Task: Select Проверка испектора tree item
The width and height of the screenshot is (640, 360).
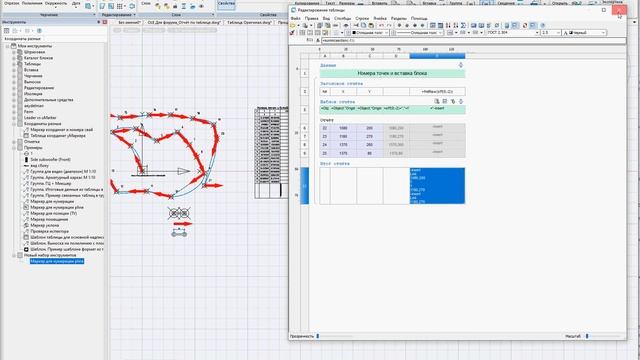Action: [x=49, y=231]
